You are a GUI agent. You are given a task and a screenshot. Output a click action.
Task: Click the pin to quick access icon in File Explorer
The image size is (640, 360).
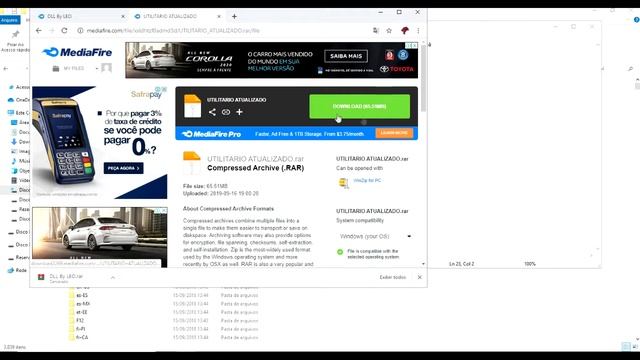click(16, 35)
